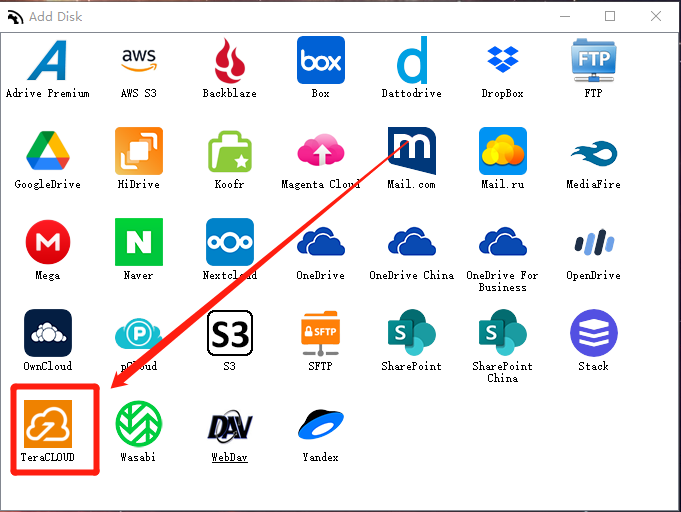Choose the pCloud icon
The height and width of the screenshot is (512, 681).
click(x=139, y=334)
